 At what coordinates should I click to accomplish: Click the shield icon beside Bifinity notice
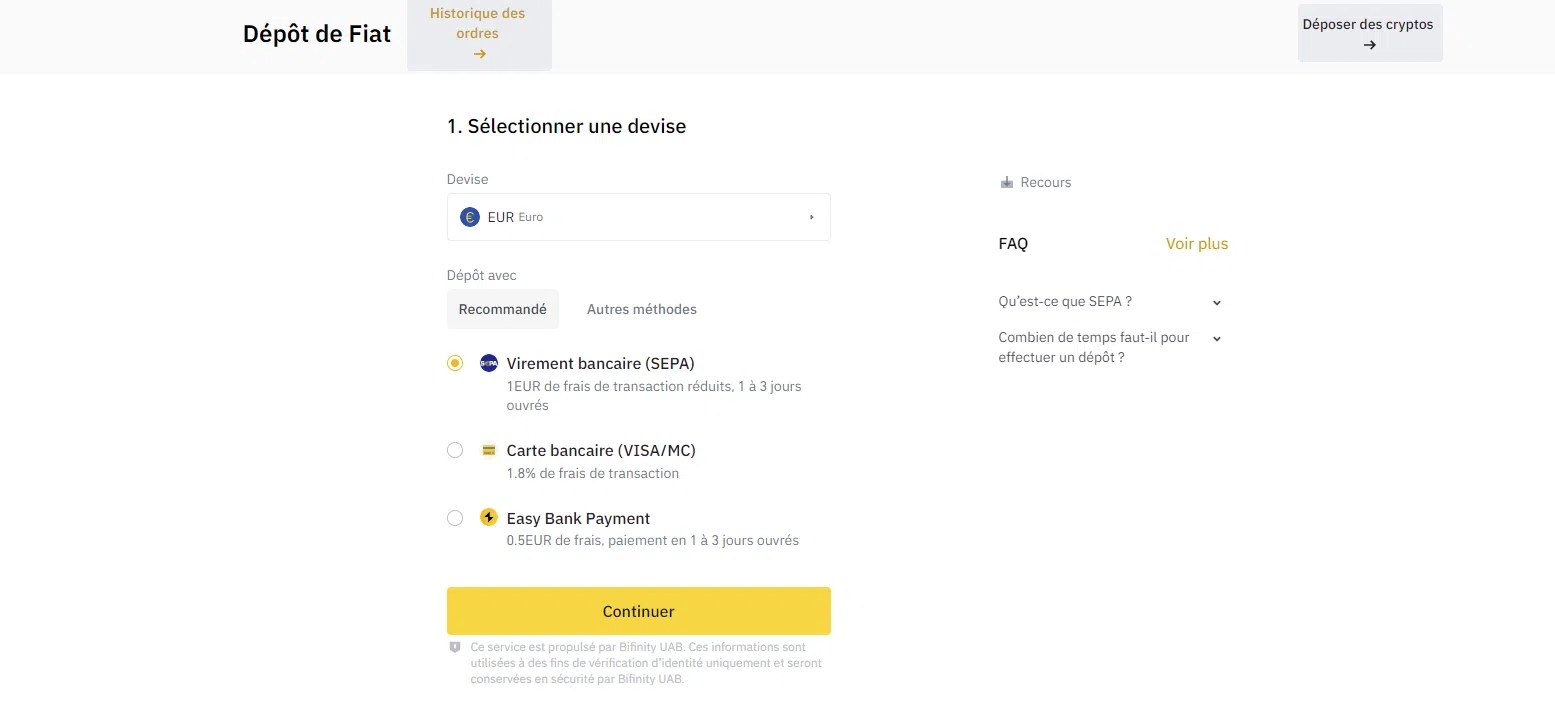point(455,647)
